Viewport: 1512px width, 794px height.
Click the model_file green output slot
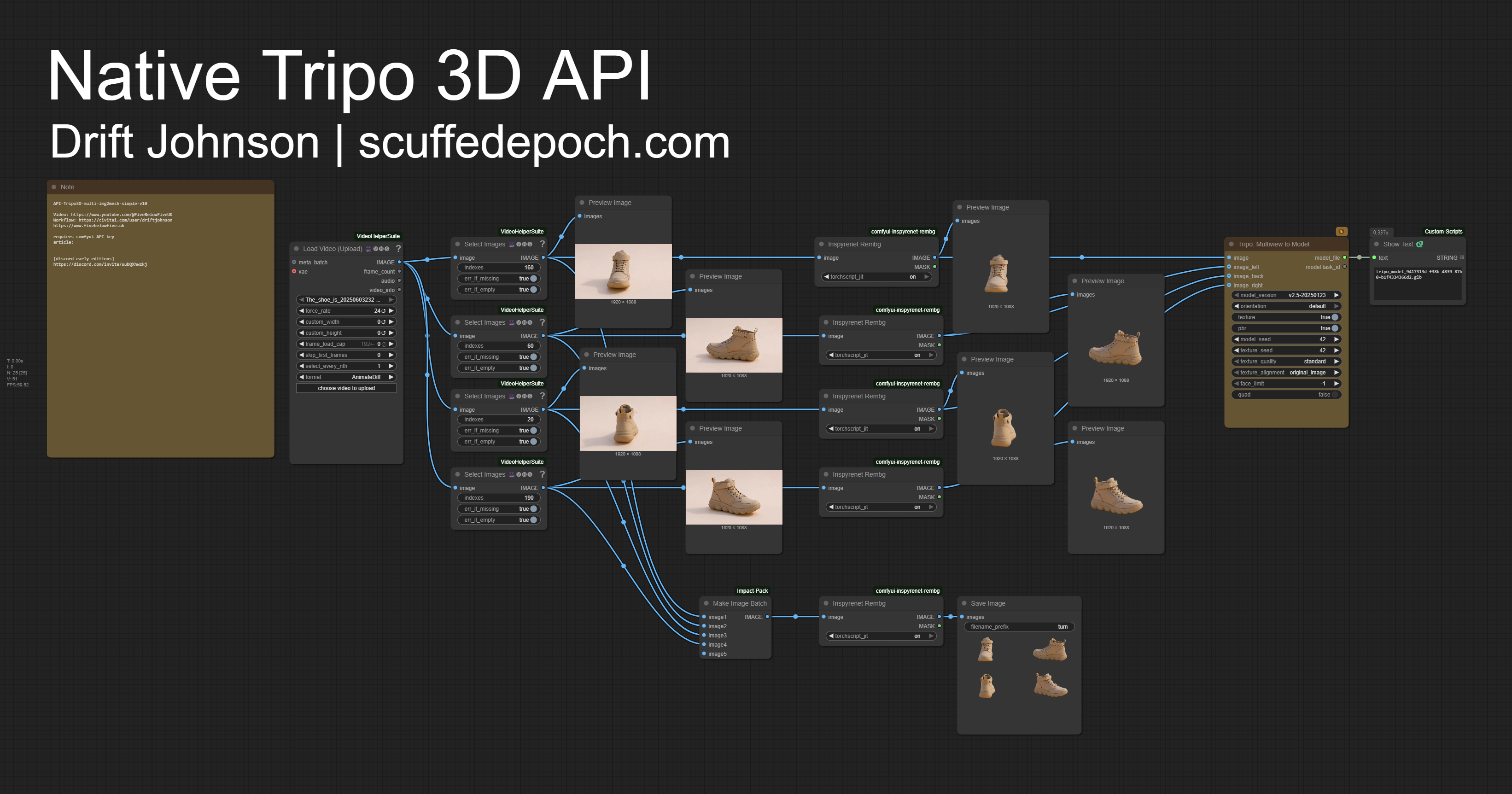click(x=1344, y=257)
